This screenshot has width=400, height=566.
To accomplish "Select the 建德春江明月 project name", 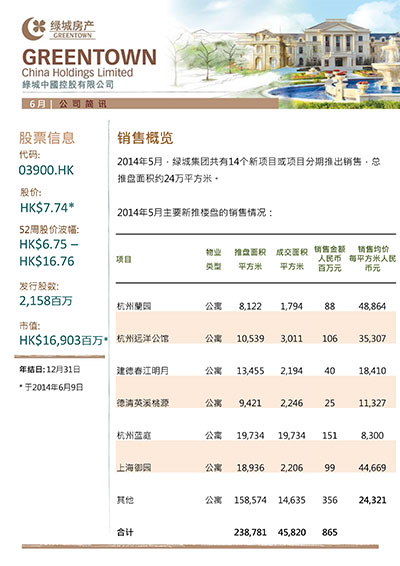I will 143,371.
